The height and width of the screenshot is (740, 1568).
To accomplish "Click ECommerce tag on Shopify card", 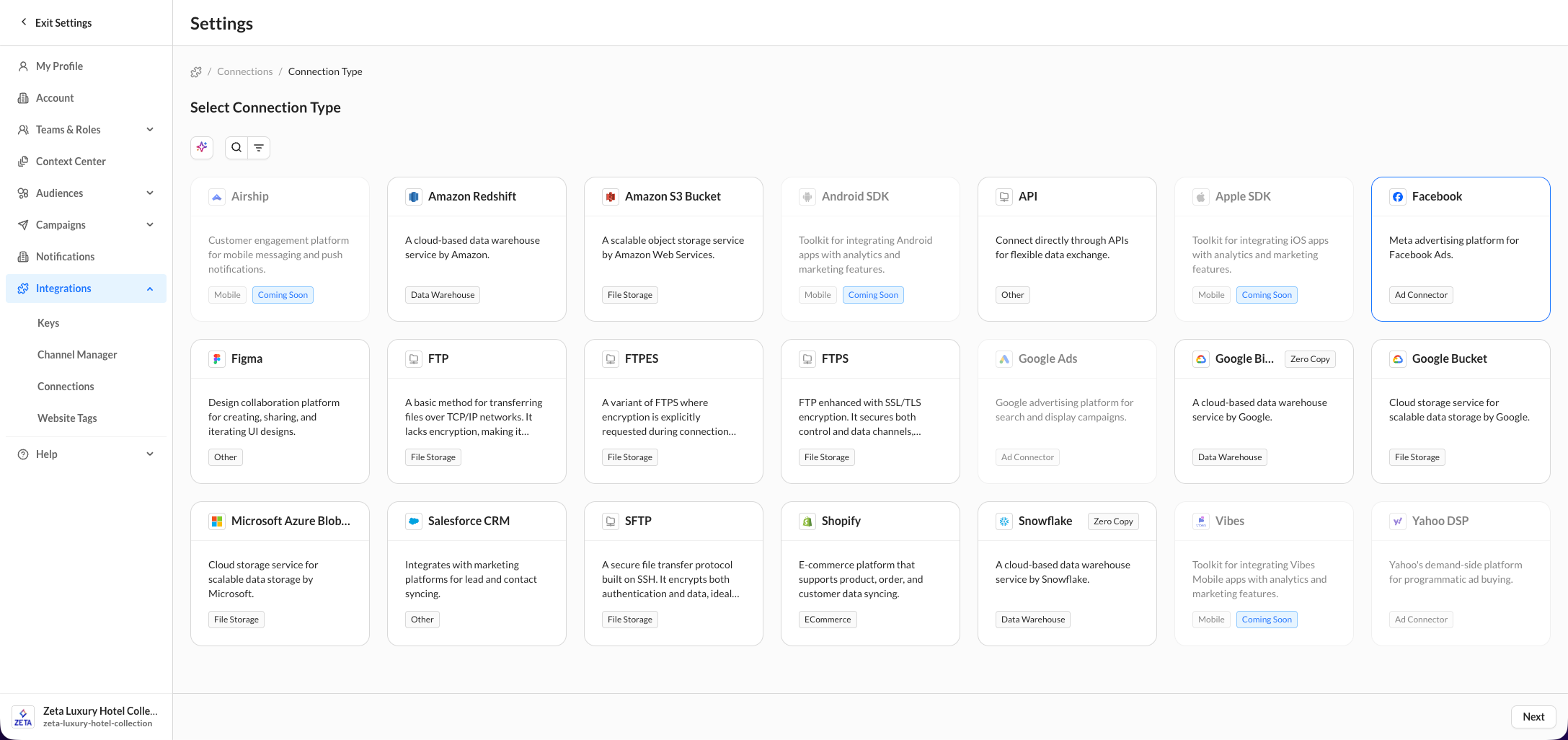I will [828, 620].
